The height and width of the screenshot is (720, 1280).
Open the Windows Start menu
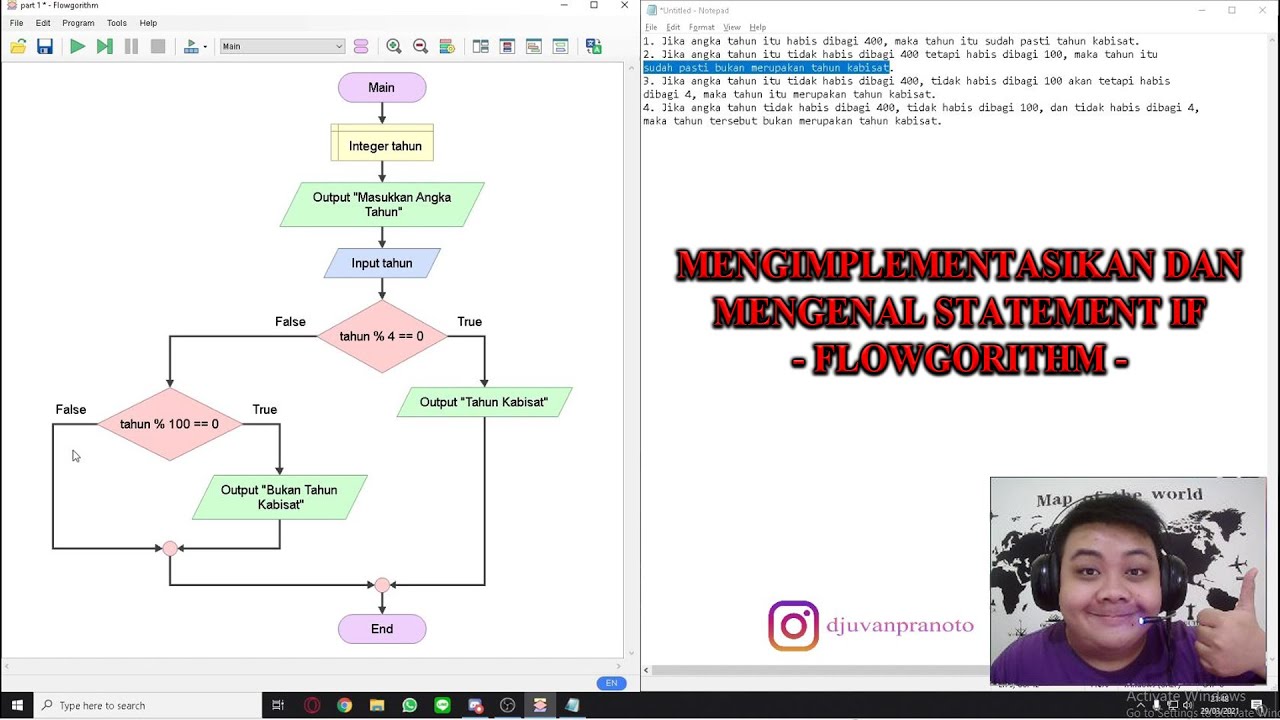point(17,705)
